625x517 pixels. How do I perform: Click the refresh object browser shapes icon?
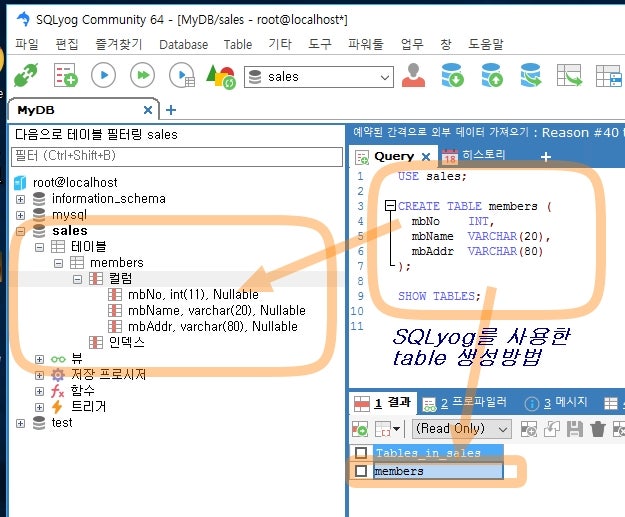click(221, 76)
